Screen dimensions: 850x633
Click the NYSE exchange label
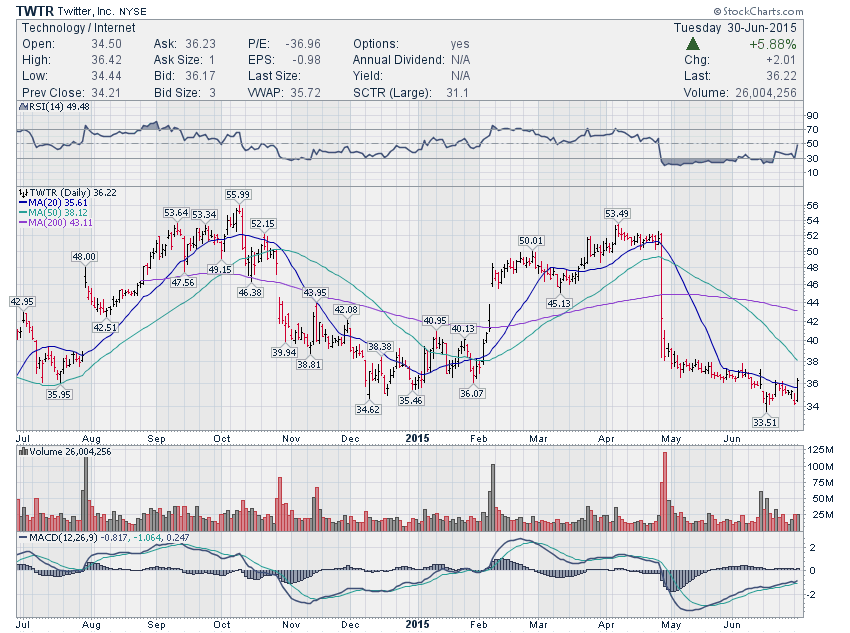tap(132, 11)
